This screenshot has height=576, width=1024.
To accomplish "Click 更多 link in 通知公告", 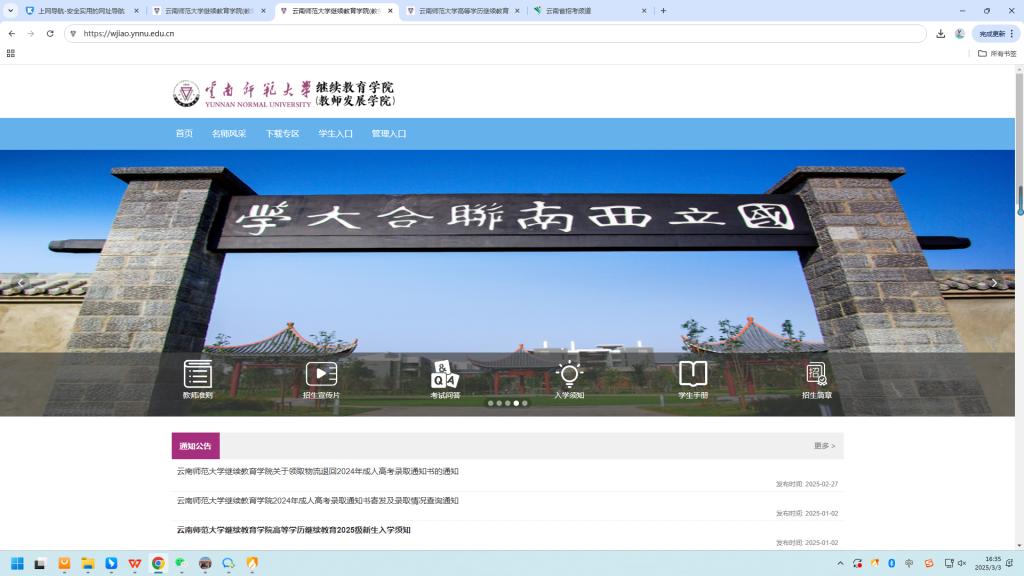I will tap(824, 446).
